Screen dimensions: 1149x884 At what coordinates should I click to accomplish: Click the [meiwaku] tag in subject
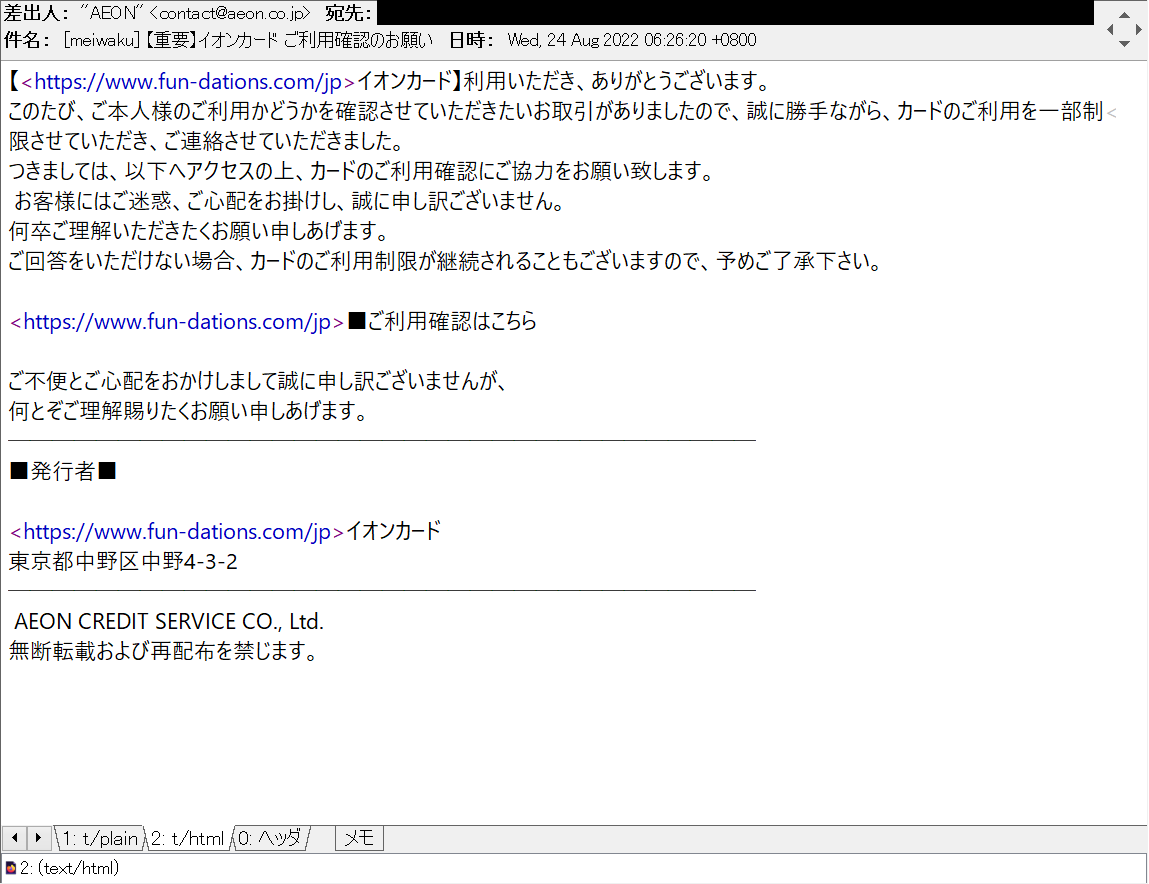(102, 40)
